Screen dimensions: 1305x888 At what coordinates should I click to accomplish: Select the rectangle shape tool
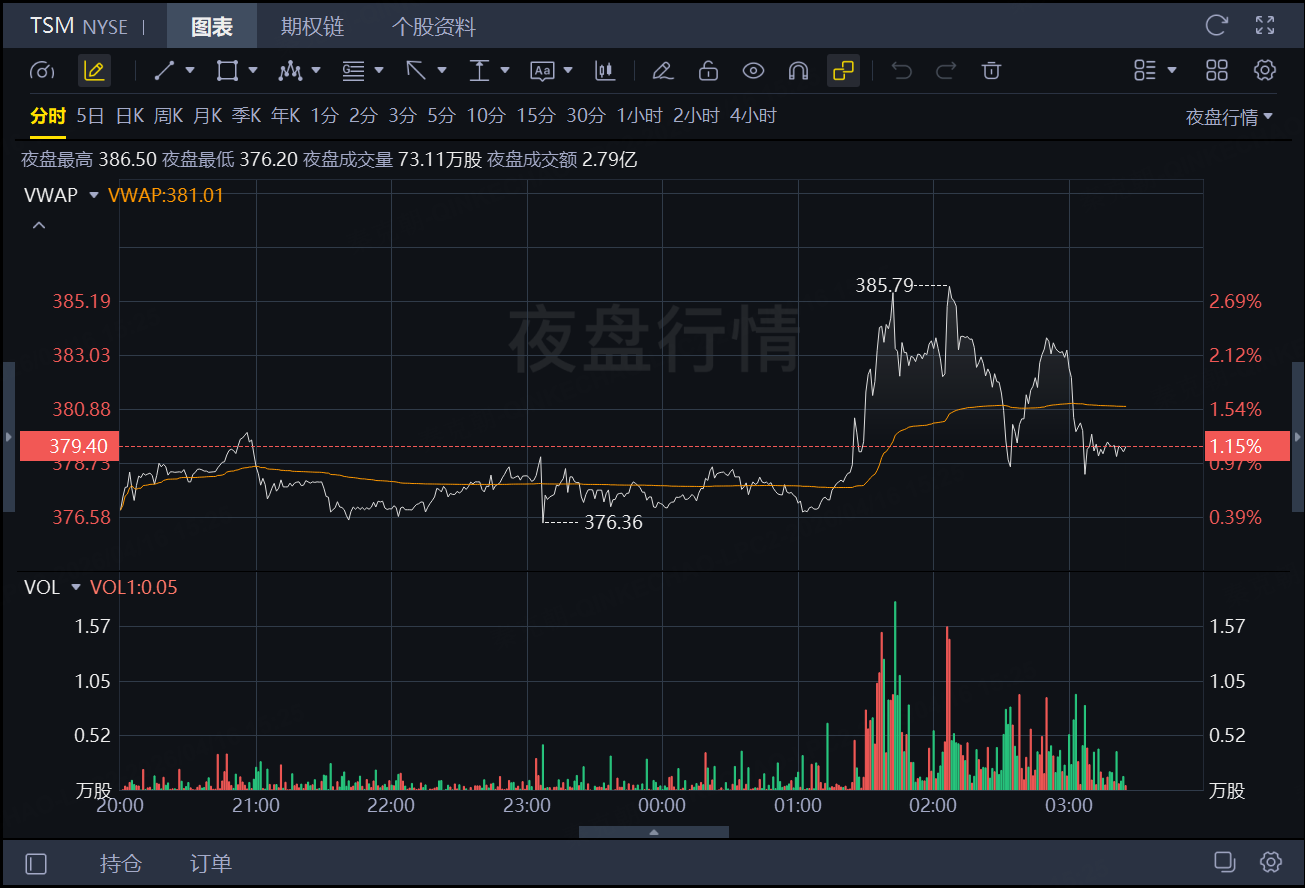227,71
